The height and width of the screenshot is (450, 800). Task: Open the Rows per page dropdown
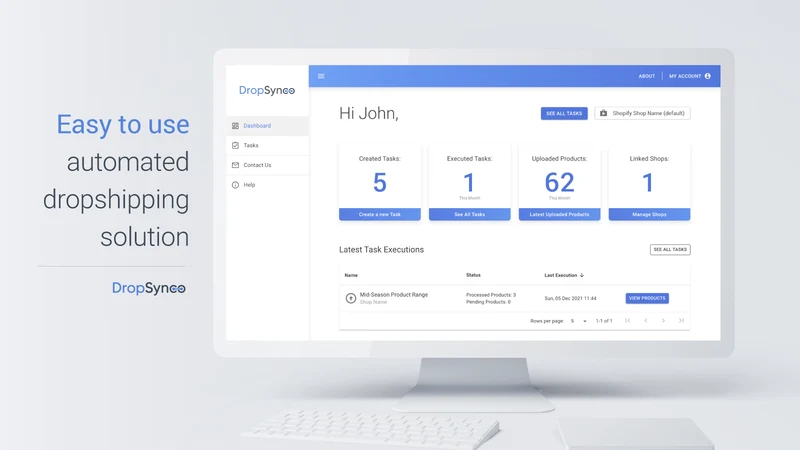tap(579, 321)
